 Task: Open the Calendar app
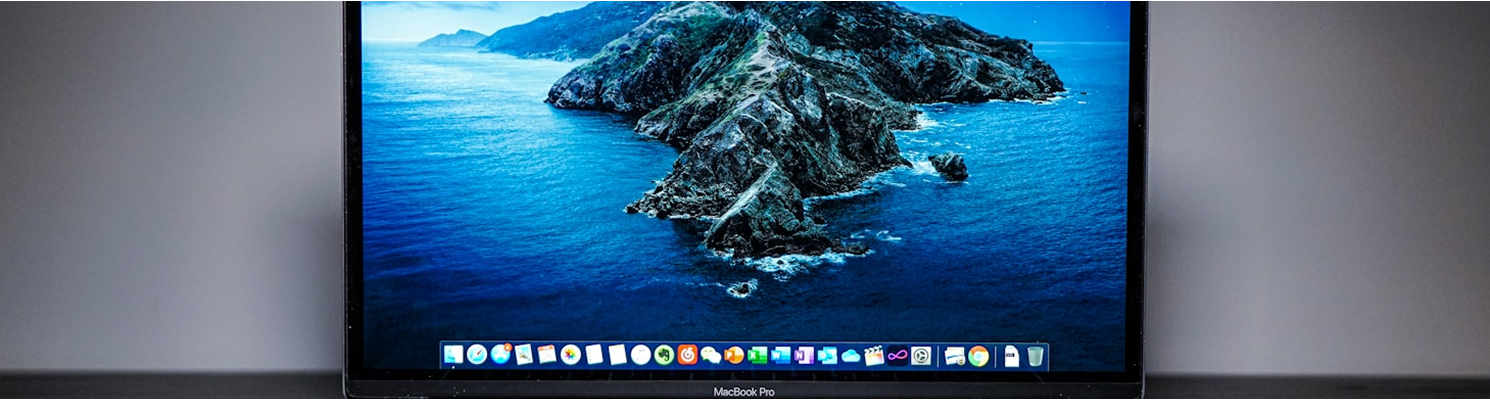point(547,355)
